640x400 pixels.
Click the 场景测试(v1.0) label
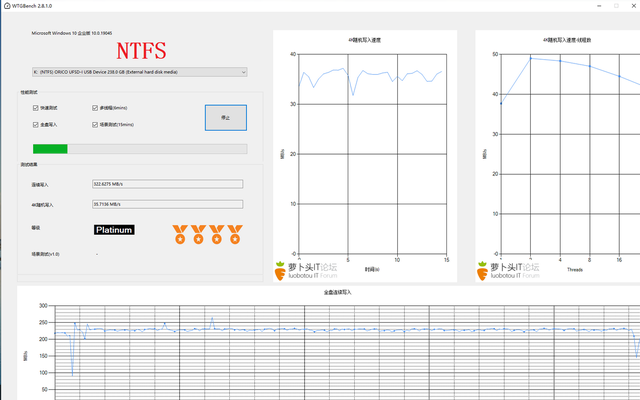click(x=45, y=254)
